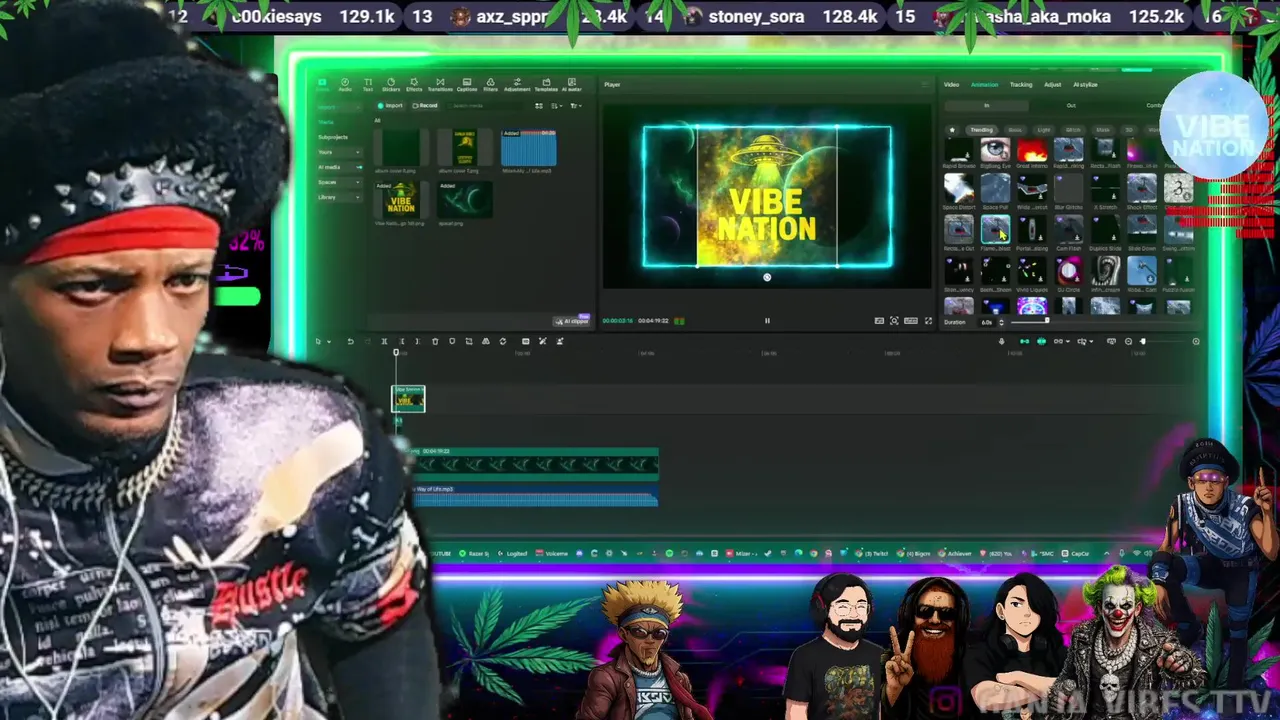Click the Undo icon in timeline toolbar

coord(351,341)
